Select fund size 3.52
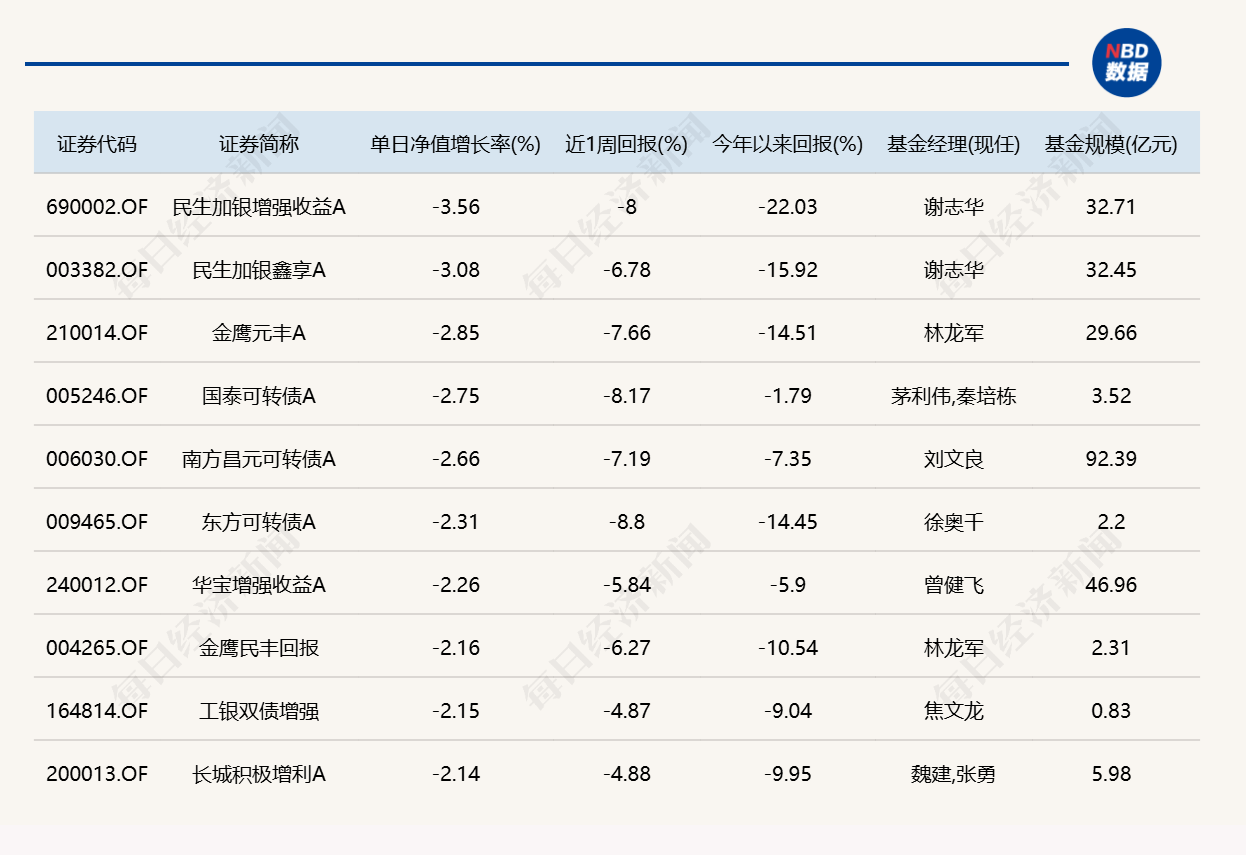 [x=1111, y=396]
